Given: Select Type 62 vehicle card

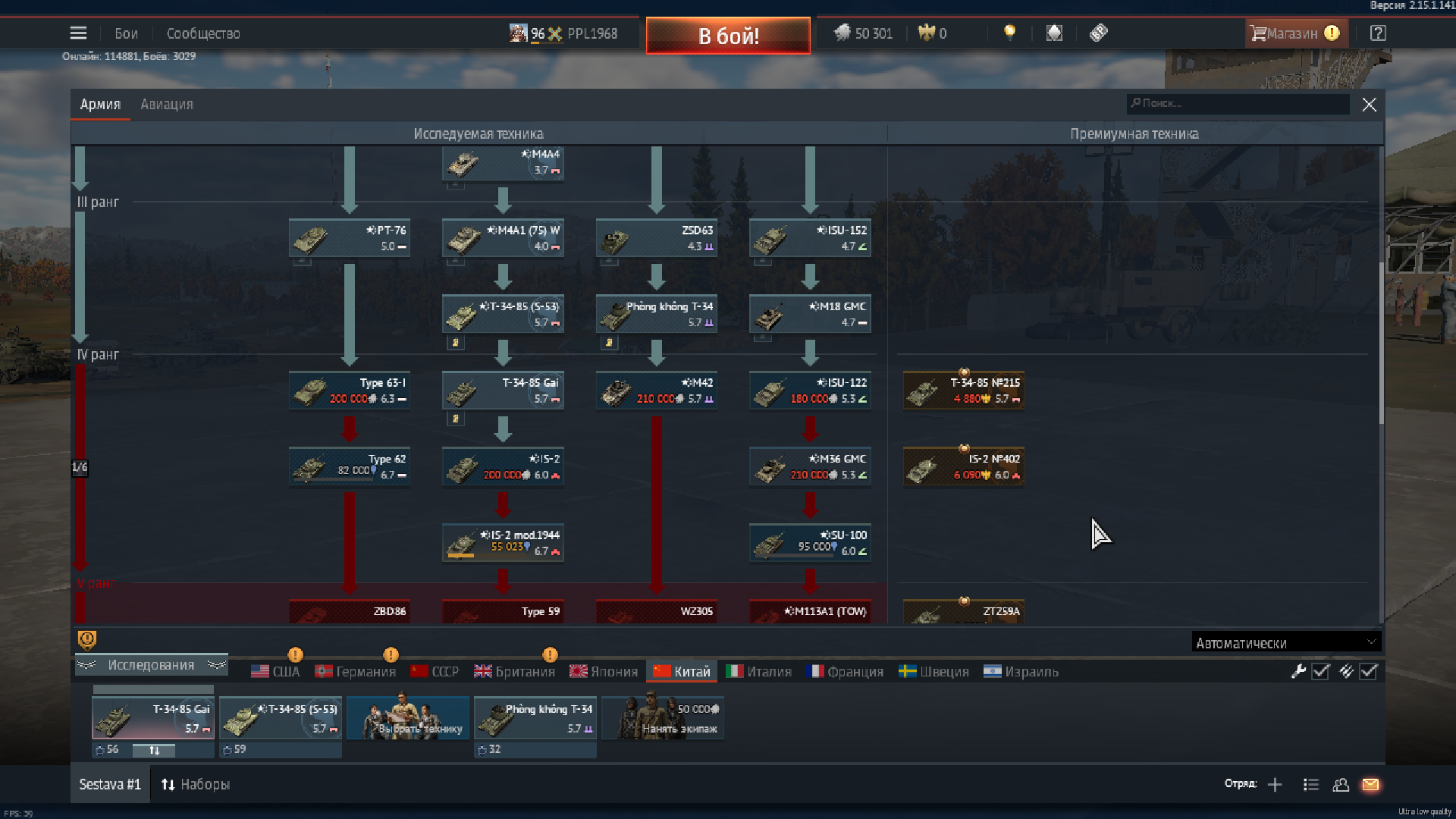Looking at the screenshot, I should (350, 466).
